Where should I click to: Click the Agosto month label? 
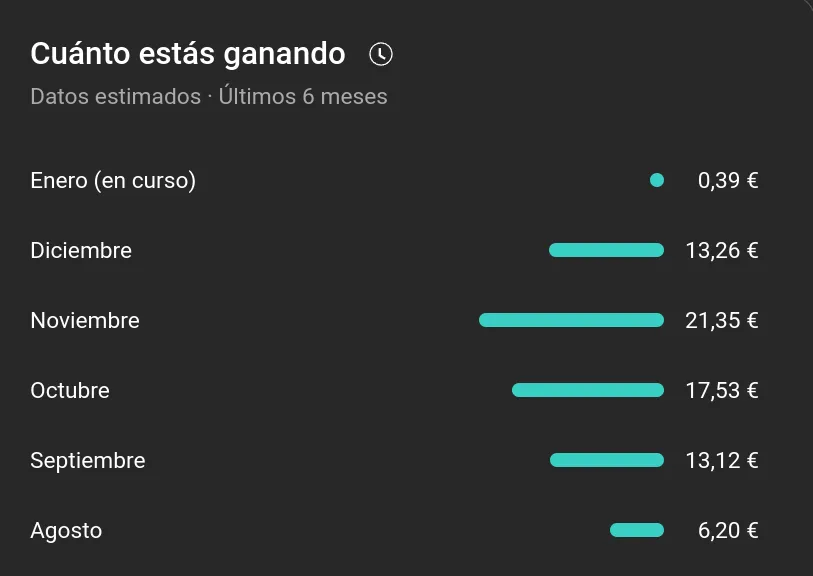(x=66, y=531)
